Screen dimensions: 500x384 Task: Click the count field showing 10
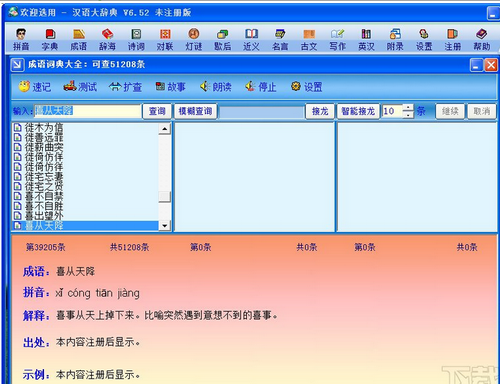392,111
